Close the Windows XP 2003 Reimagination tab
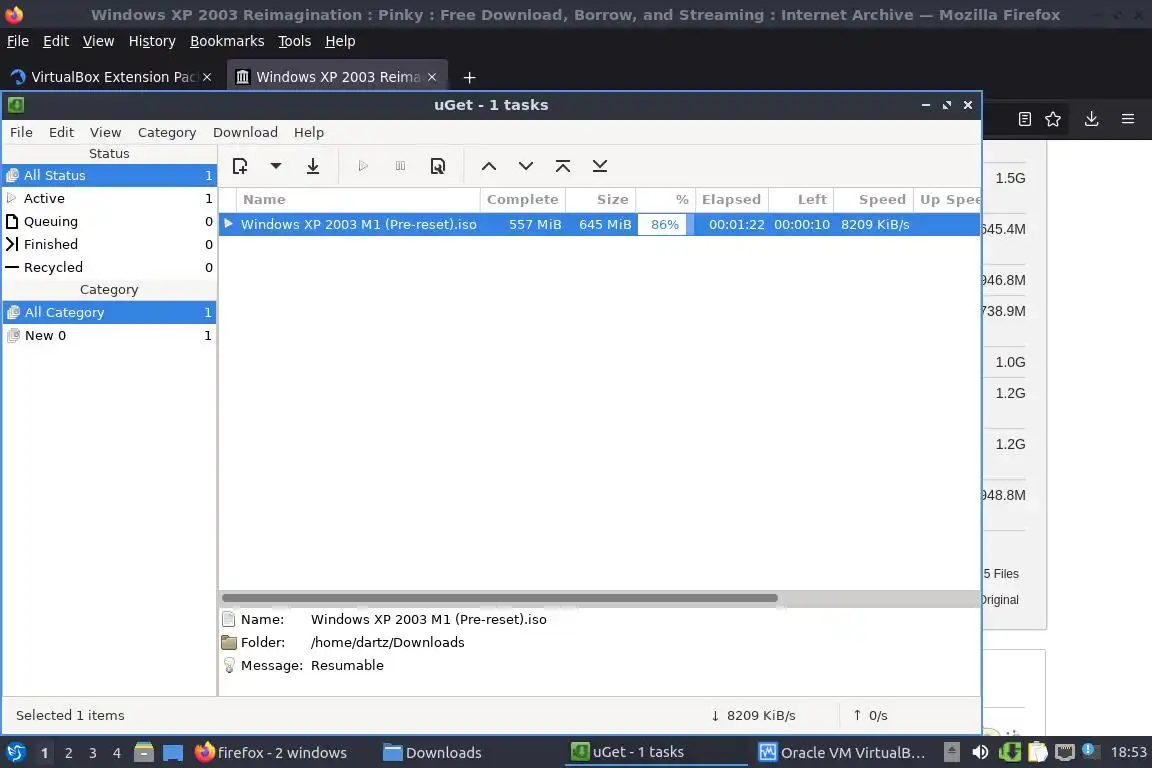The image size is (1152, 768). point(432,77)
